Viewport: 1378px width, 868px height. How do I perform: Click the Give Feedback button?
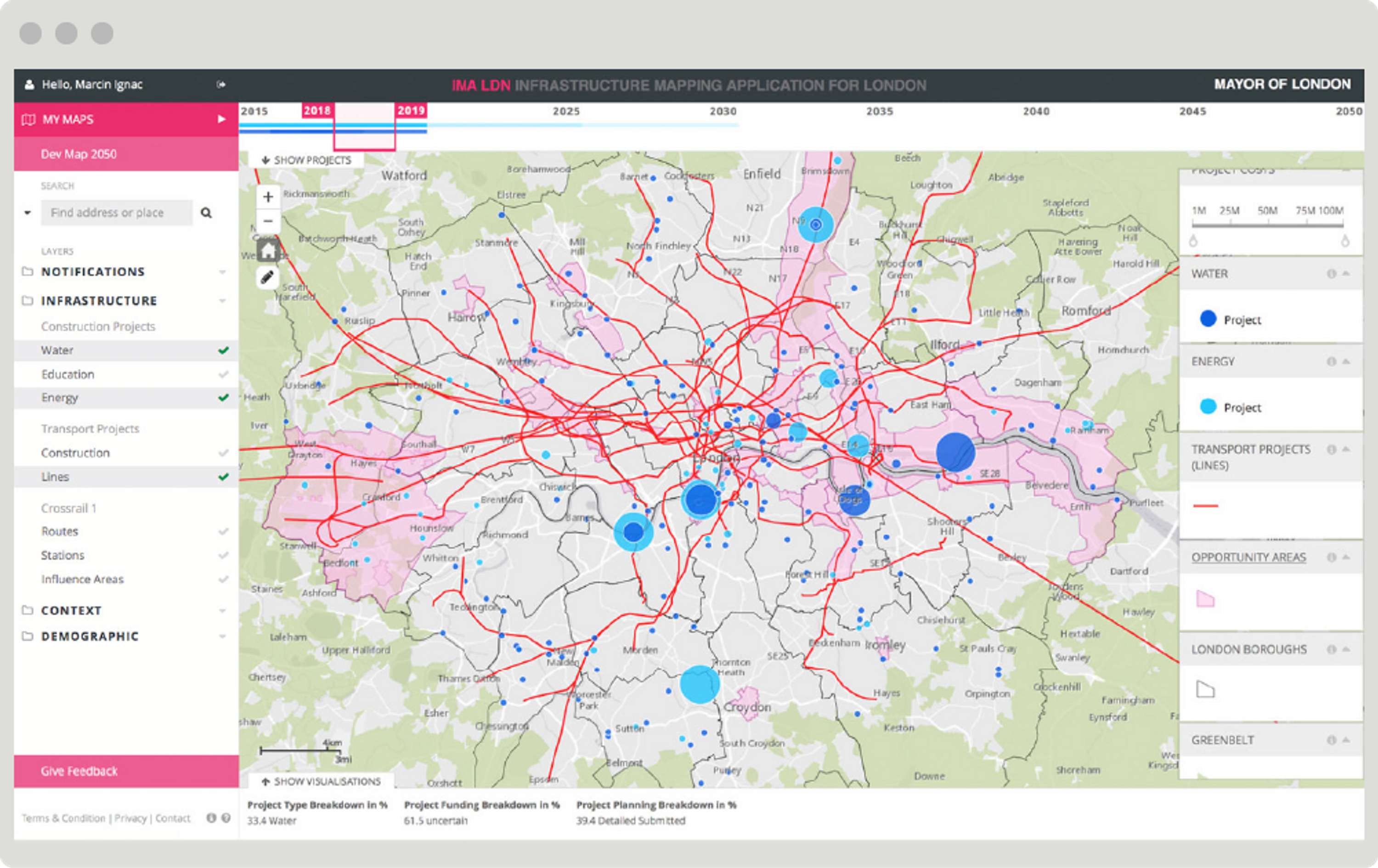pyautogui.click(x=126, y=771)
